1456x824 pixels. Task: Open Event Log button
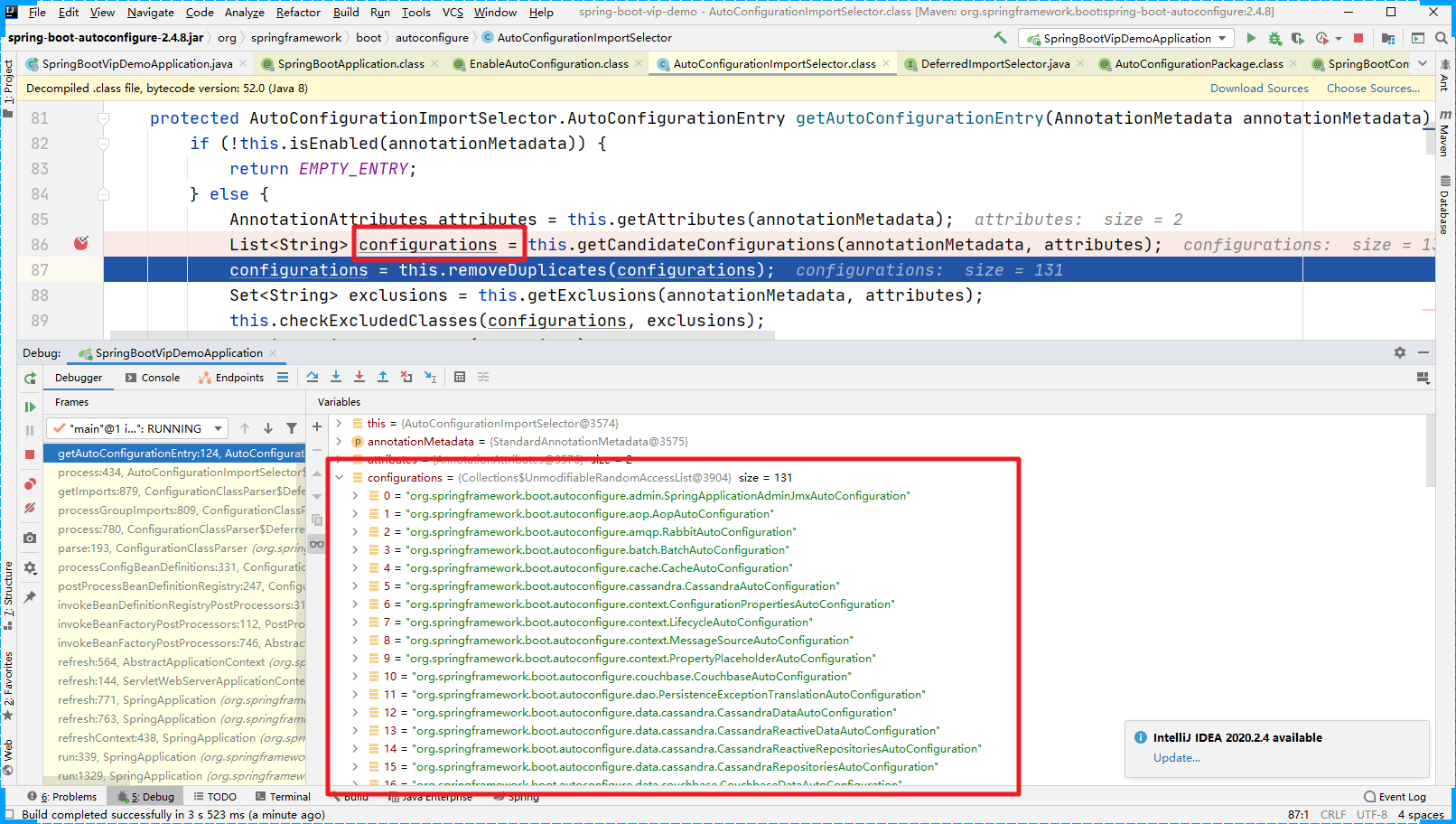point(1395,796)
